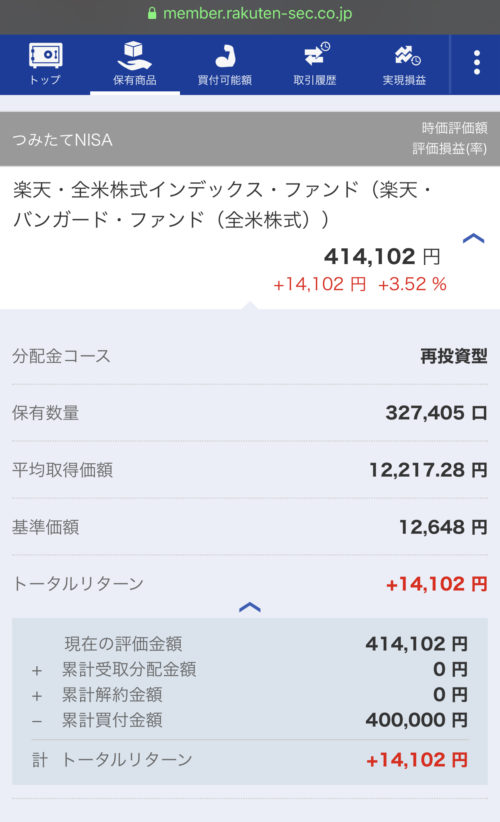
Task: Tap the 時価評価額 column header text
Action: pyautogui.click(x=454, y=128)
